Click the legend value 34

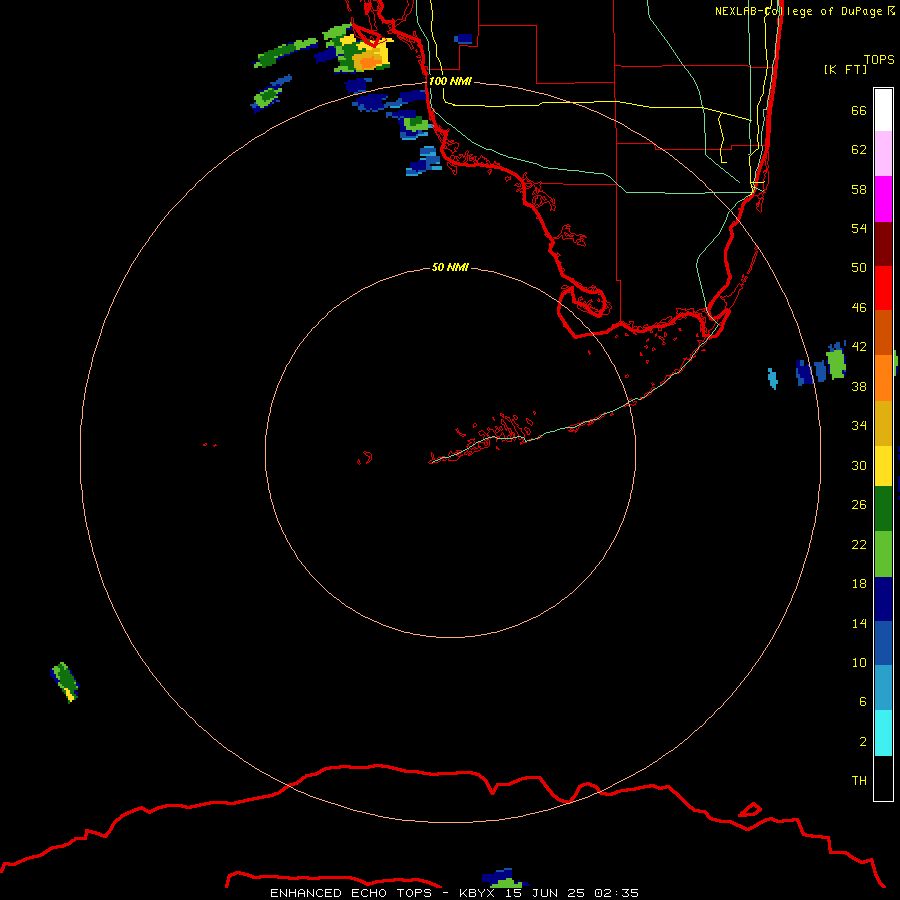[859, 426]
